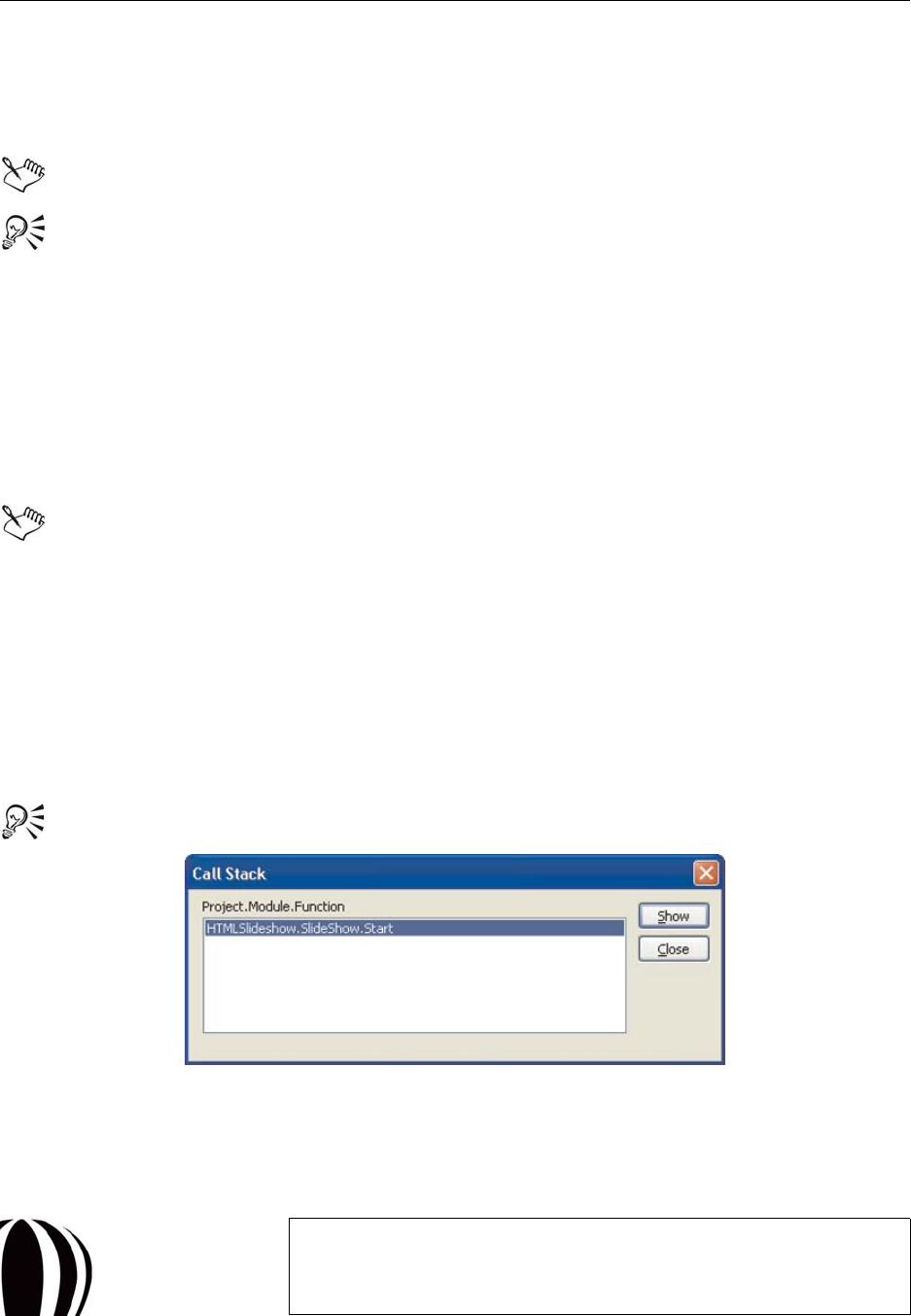This screenshot has height=1316, width=911.
Task: Dismiss the Call Stack dialog with the red X
Action: tap(706, 873)
